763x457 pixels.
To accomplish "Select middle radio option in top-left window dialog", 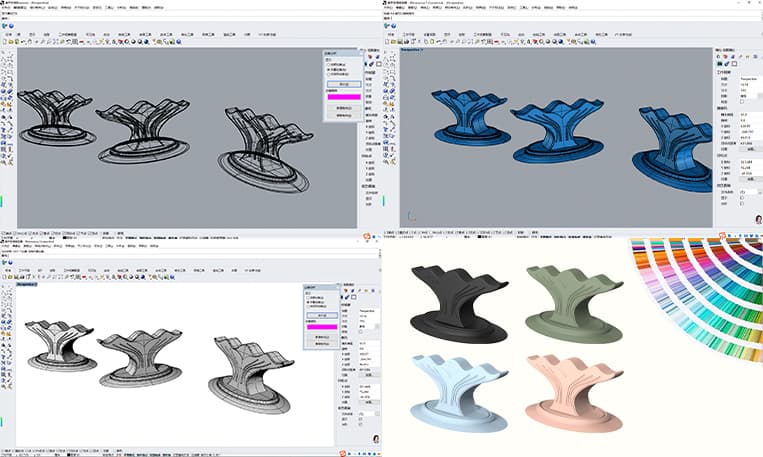I will click(x=328, y=70).
